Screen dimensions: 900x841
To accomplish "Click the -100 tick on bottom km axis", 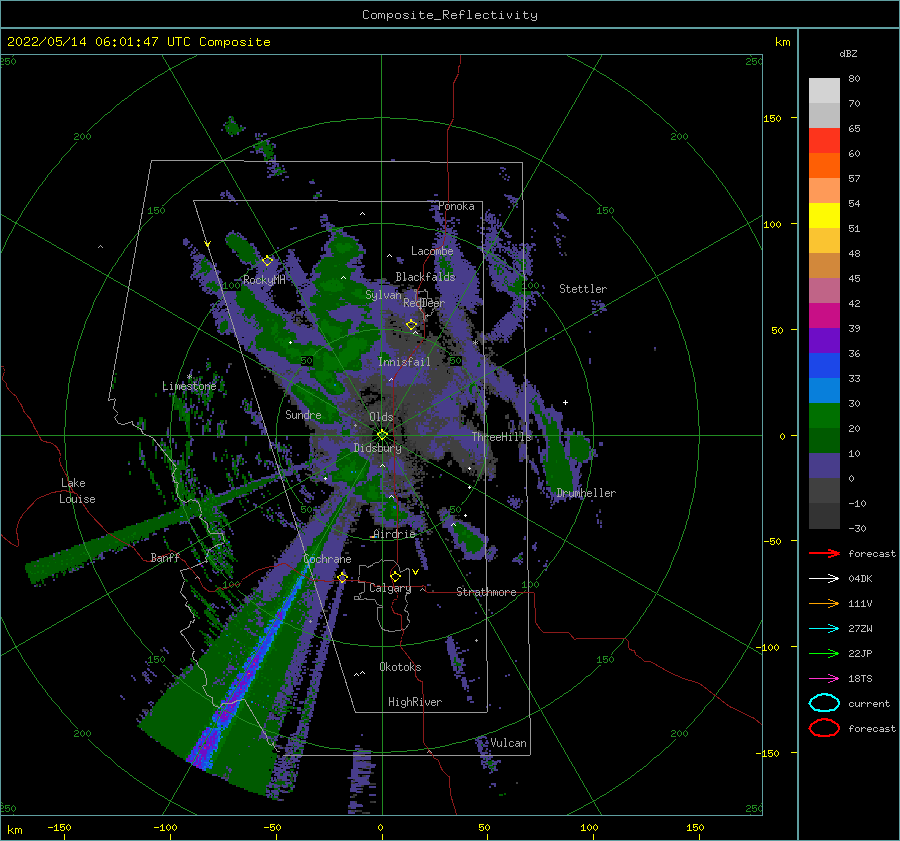I will tap(165, 827).
